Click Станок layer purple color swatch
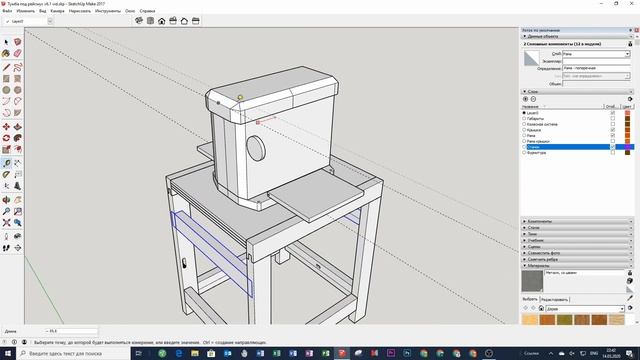Screen dimensions: 640x360 (x=627, y=147)
